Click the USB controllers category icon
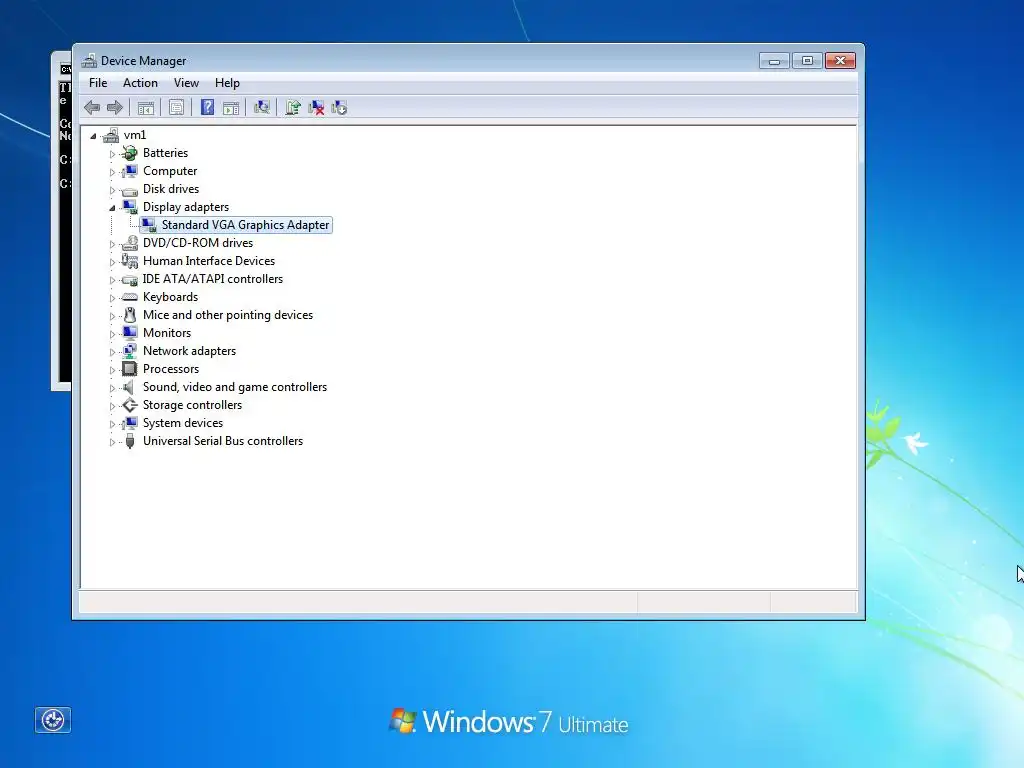This screenshot has height=768, width=1024. point(130,441)
